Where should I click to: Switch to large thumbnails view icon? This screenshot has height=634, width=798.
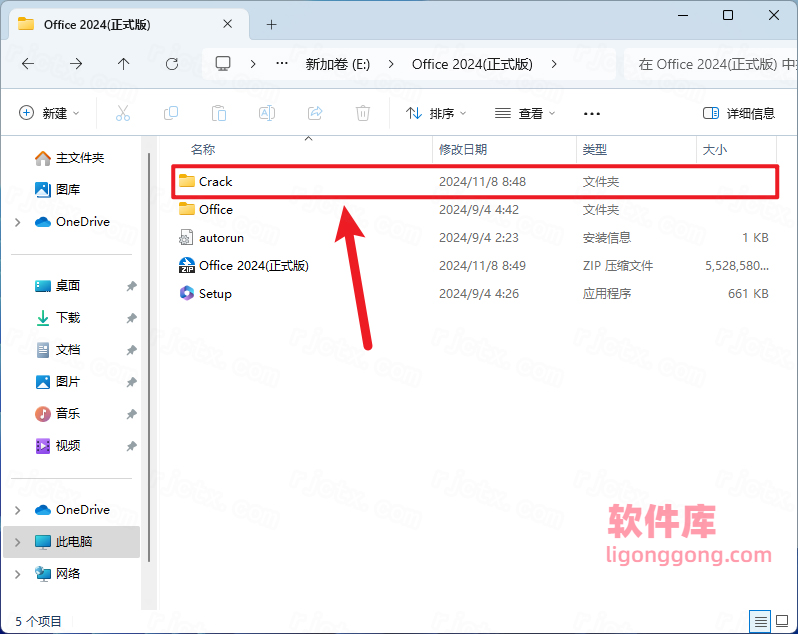click(782, 621)
